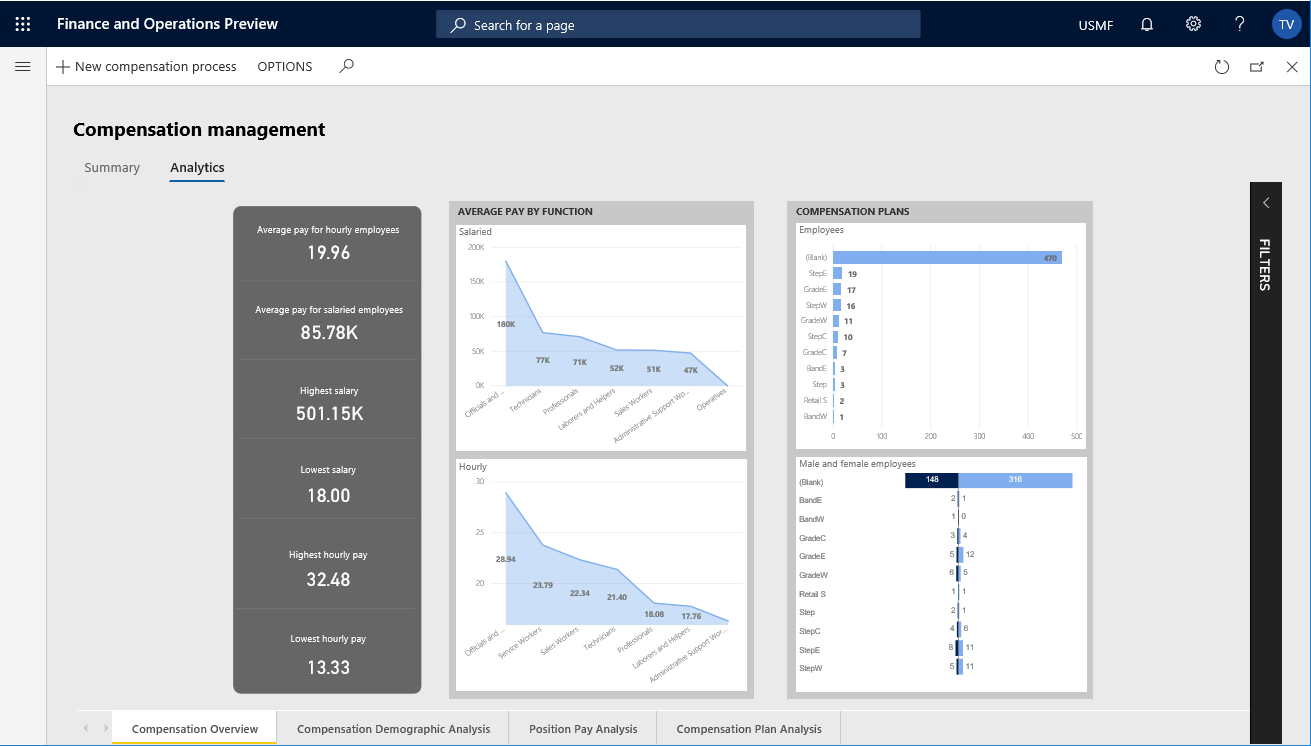
Task: Open the OPTIONS menu
Action: pos(284,66)
